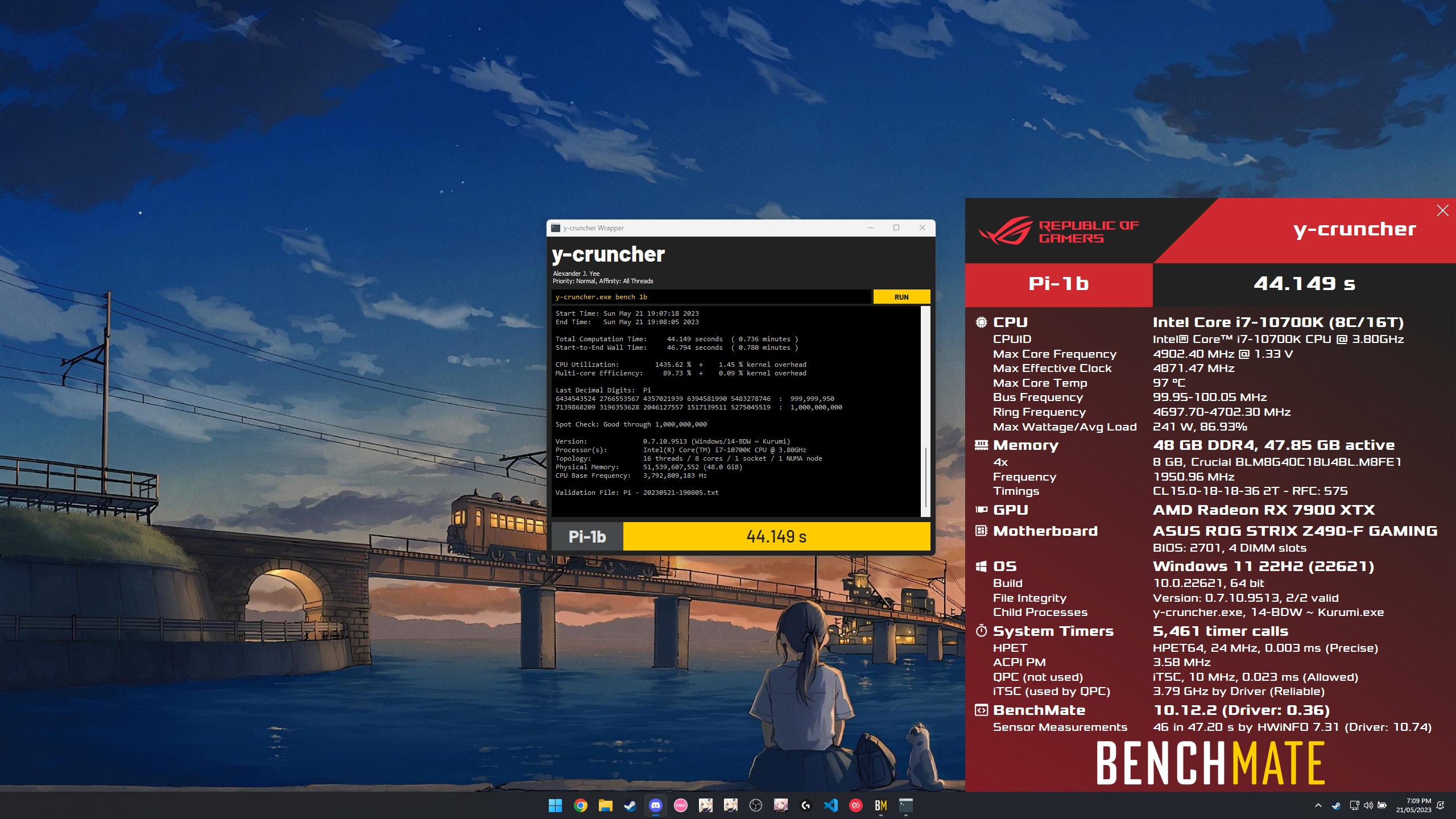Click the 'Pi-1b' red header label in BenchMate
The height and width of the screenshot is (819, 1456).
click(x=1058, y=284)
